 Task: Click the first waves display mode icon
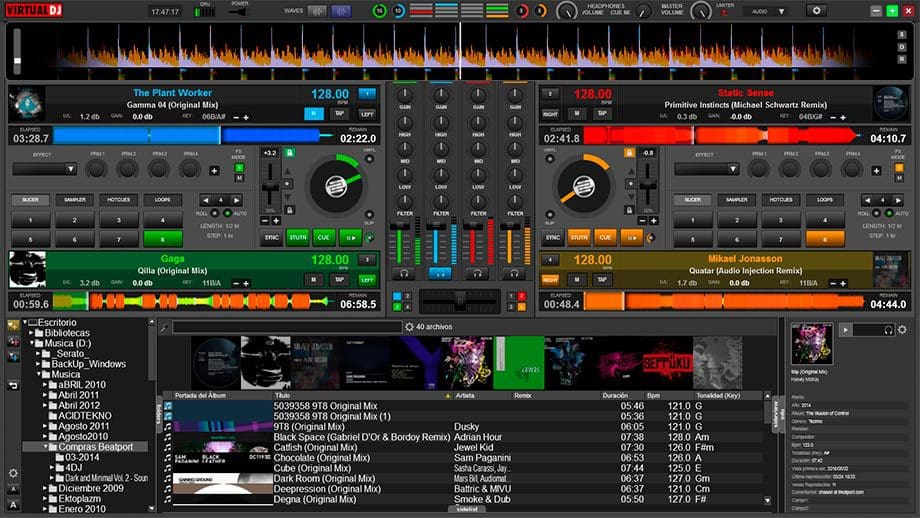tap(317, 11)
